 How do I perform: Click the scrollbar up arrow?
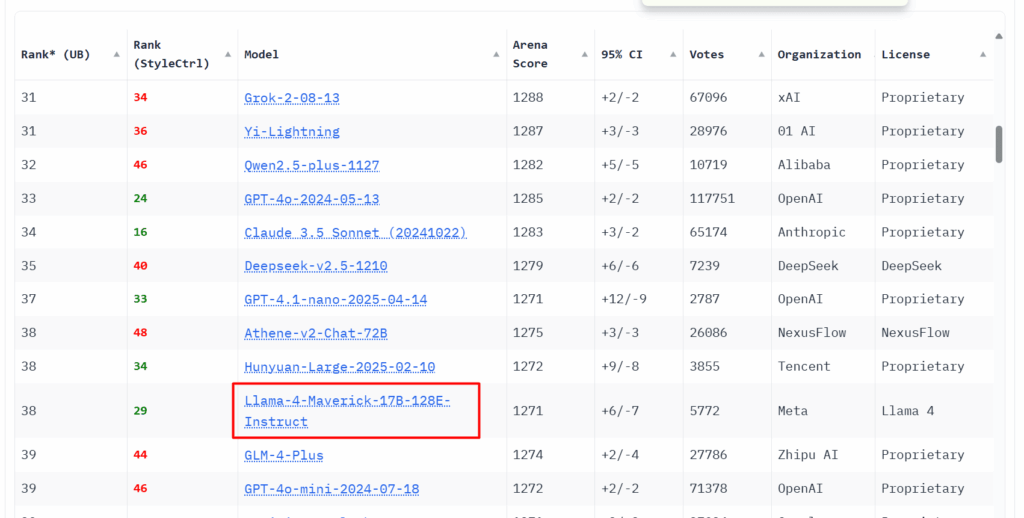click(x=999, y=37)
